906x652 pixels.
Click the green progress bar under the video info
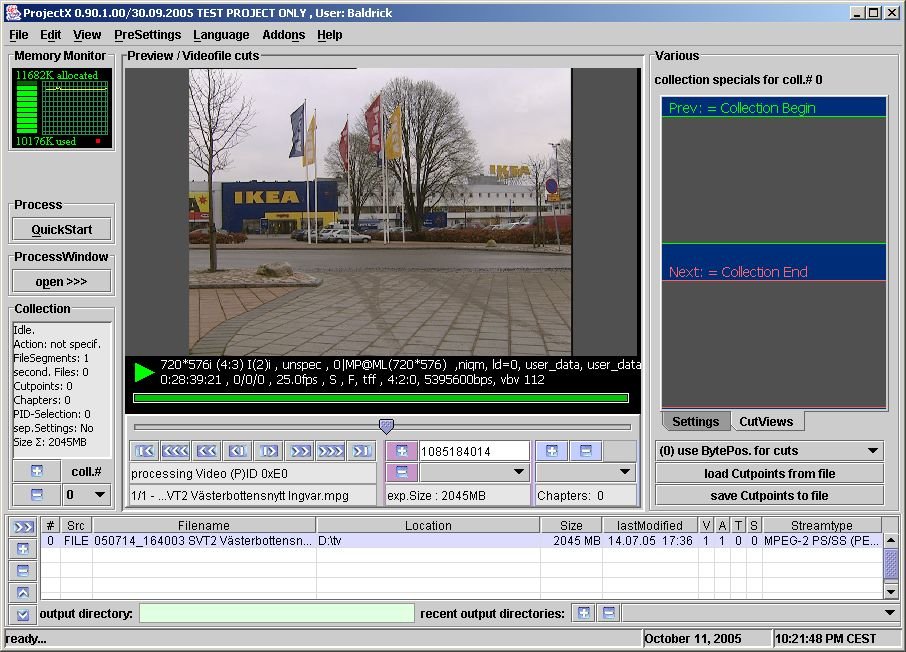(x=381, y=398)
